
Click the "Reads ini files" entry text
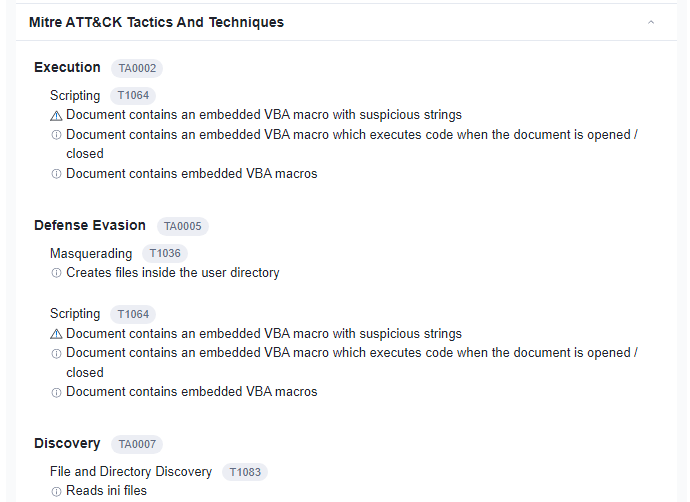click(106, 491)
